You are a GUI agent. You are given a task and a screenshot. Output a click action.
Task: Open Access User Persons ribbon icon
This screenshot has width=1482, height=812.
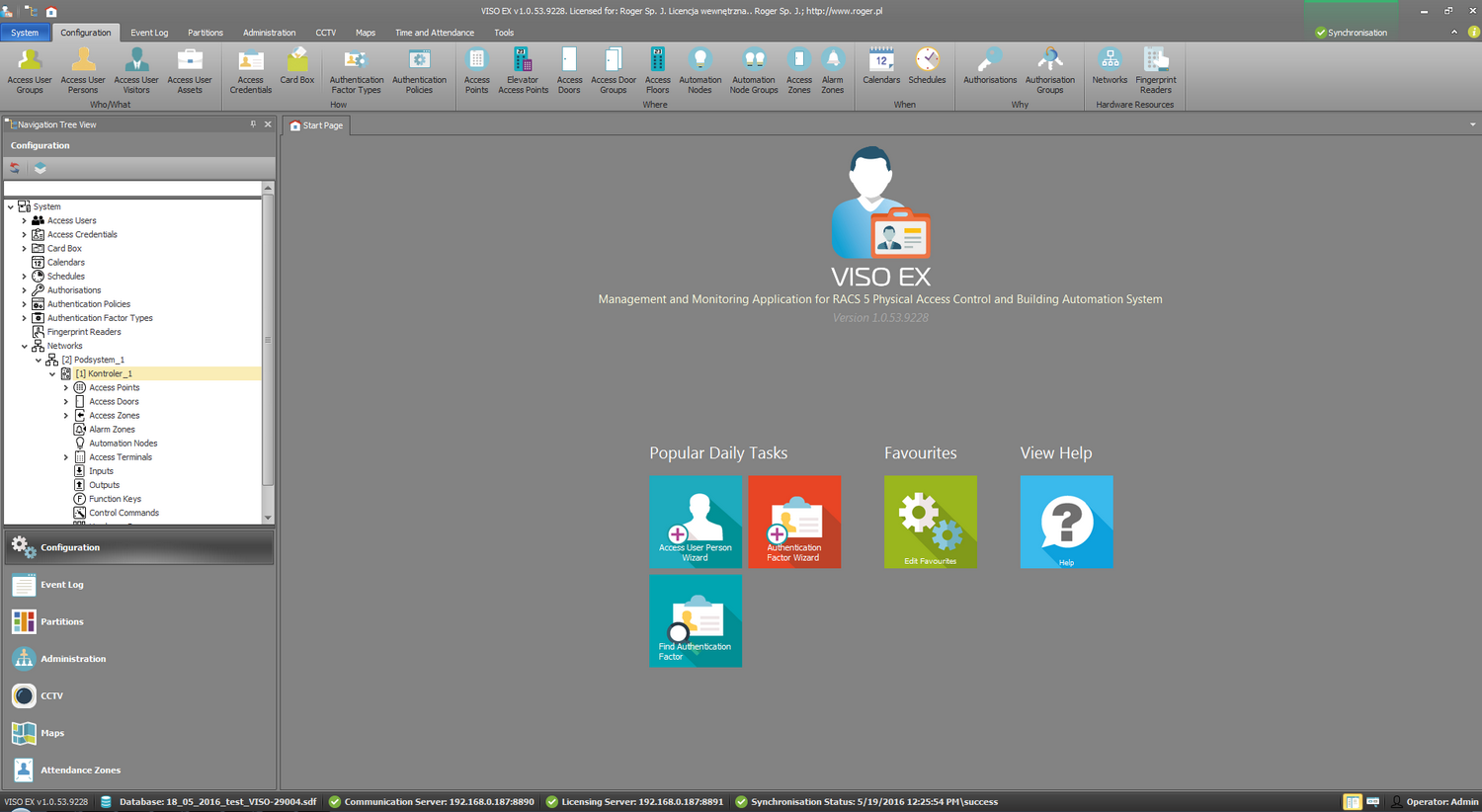[x=83, y=71]
